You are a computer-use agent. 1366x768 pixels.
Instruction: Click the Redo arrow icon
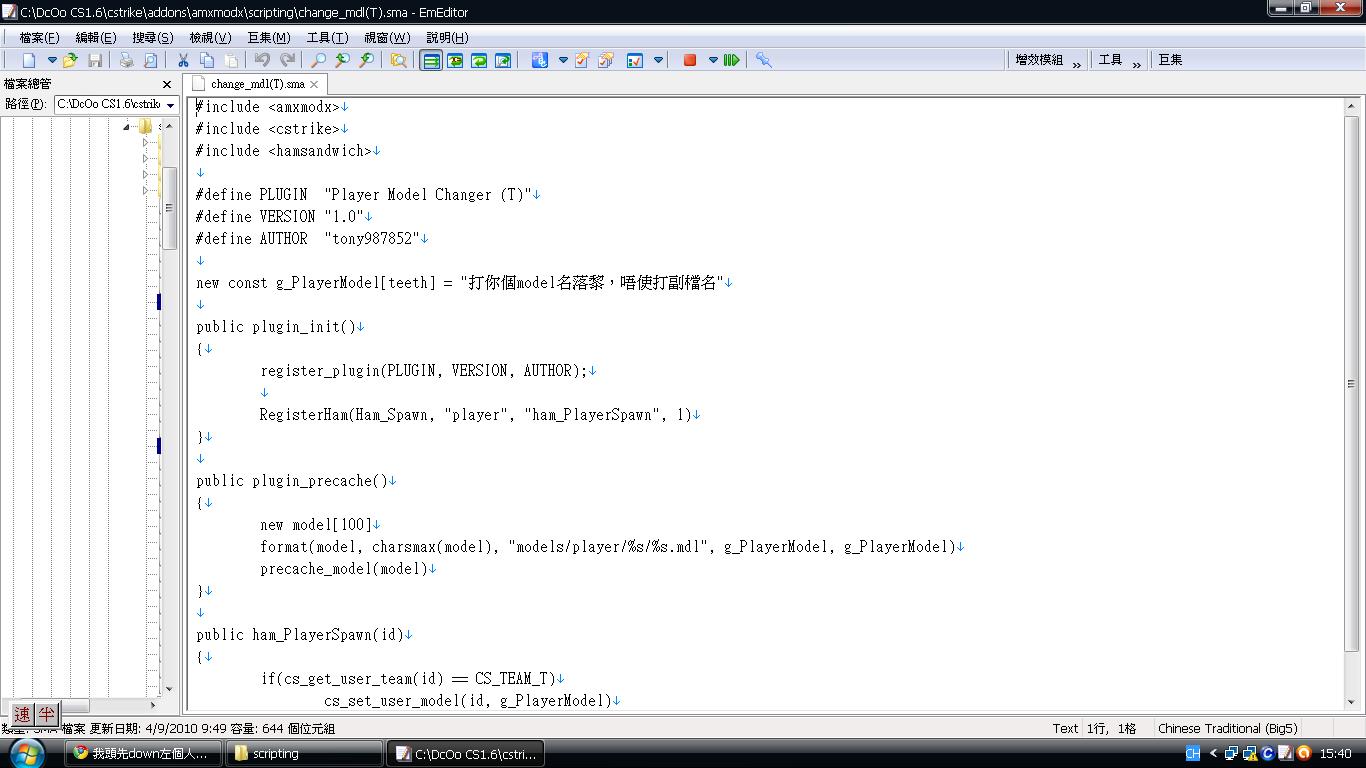tap(287, 60)
